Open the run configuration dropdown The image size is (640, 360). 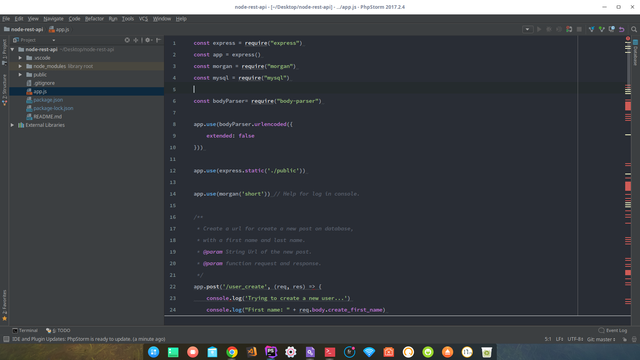pyautogui.click(x=527, y=29)
